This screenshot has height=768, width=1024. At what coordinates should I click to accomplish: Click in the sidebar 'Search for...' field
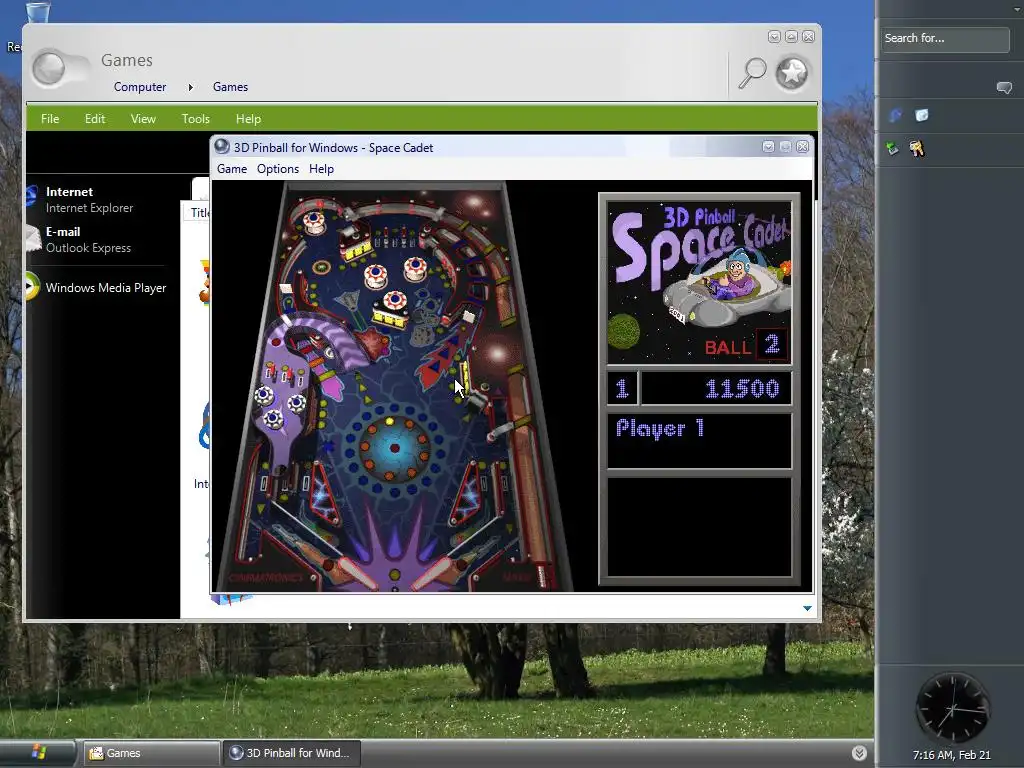[x=944, y=39]
